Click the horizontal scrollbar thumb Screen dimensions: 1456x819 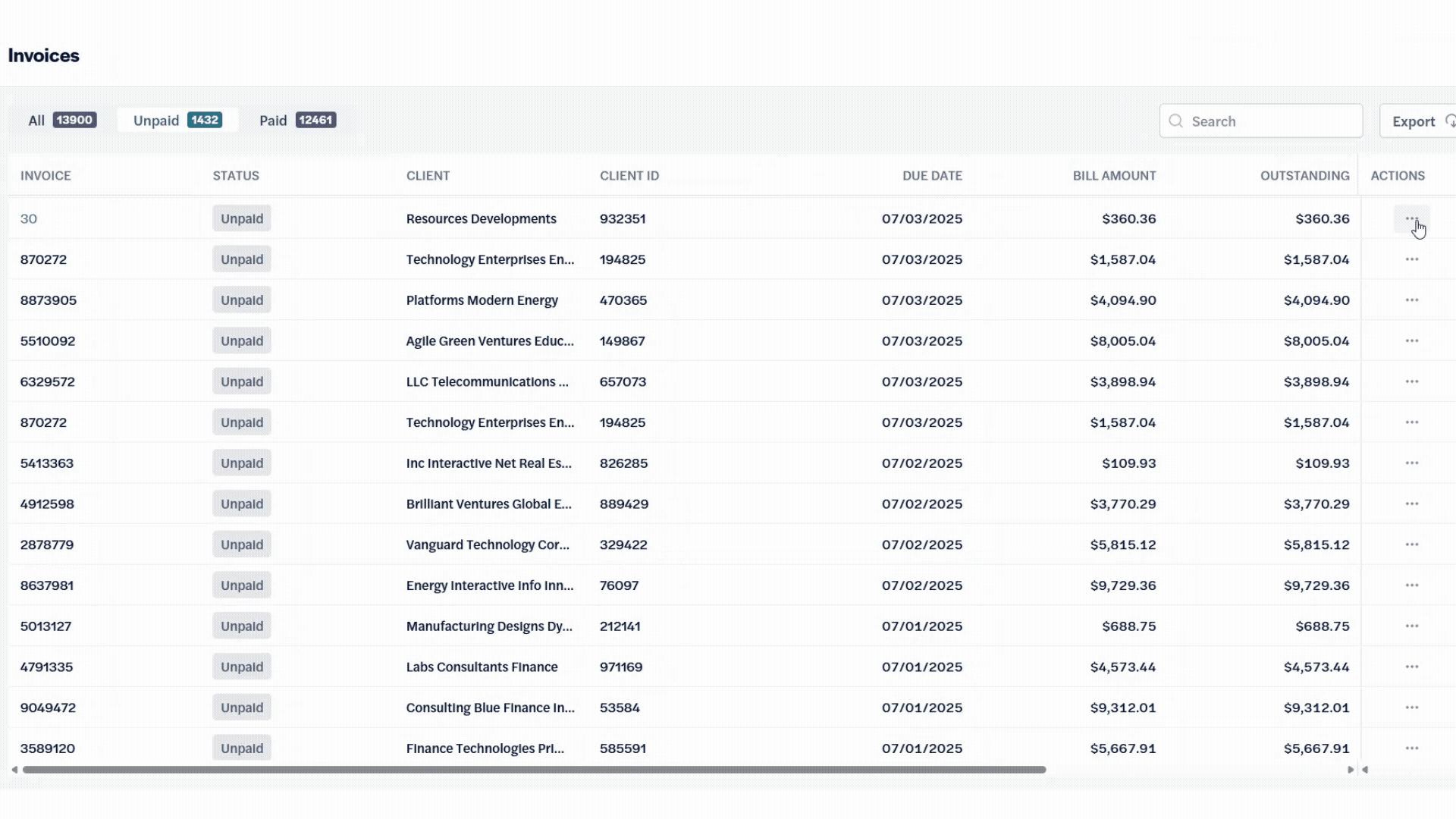point(534,770)
